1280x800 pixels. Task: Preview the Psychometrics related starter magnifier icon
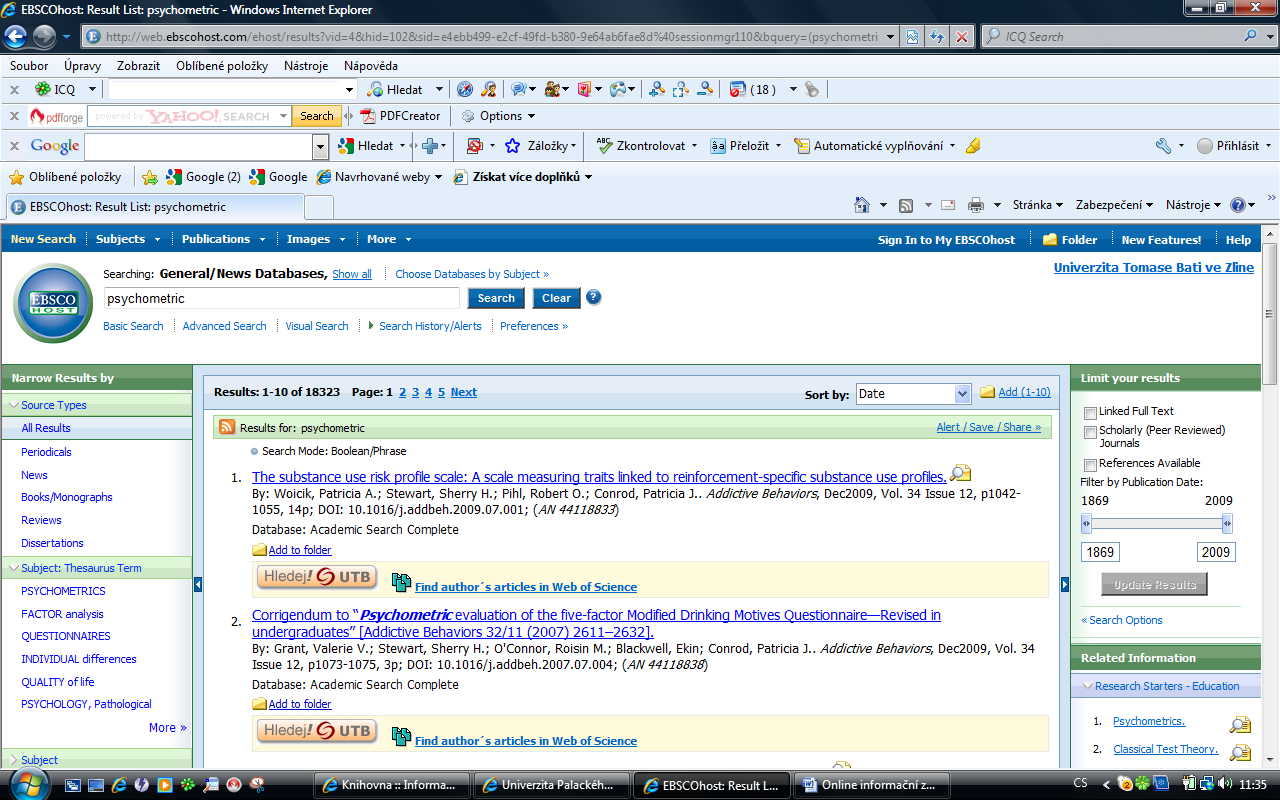tap(1240, 724)
